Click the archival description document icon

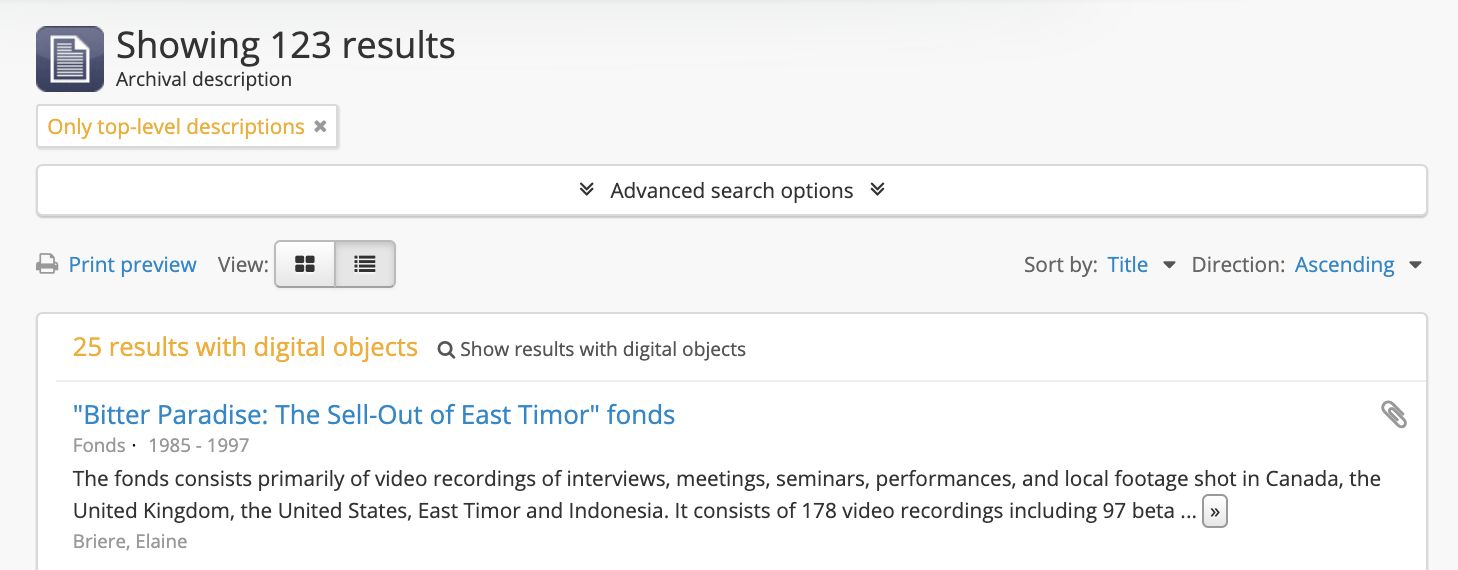pos(70,59)
